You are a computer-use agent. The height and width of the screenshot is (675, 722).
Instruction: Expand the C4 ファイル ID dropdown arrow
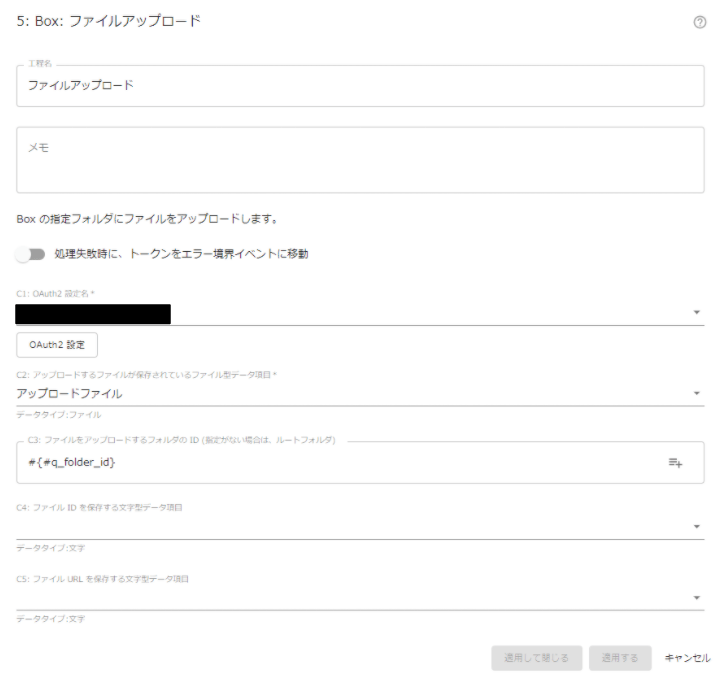[x=697, y=526]
